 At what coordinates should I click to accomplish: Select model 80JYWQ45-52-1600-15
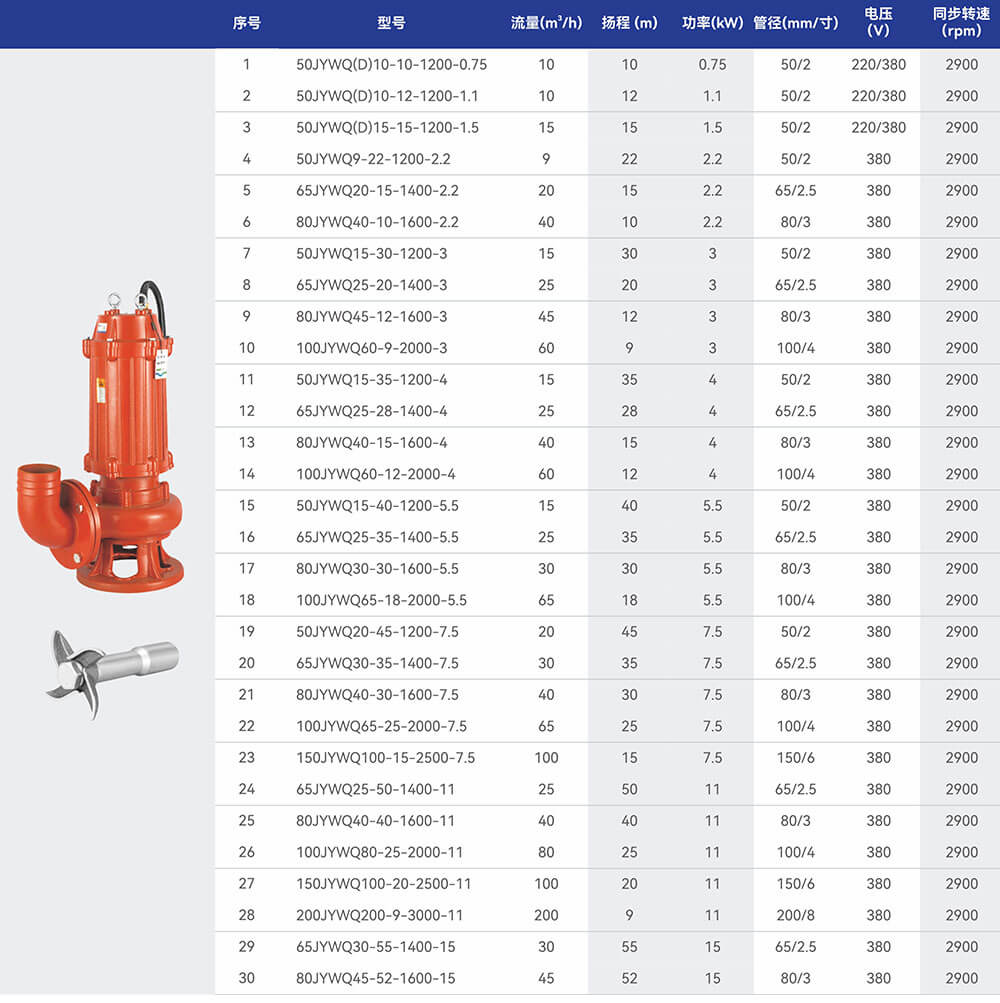375,978
